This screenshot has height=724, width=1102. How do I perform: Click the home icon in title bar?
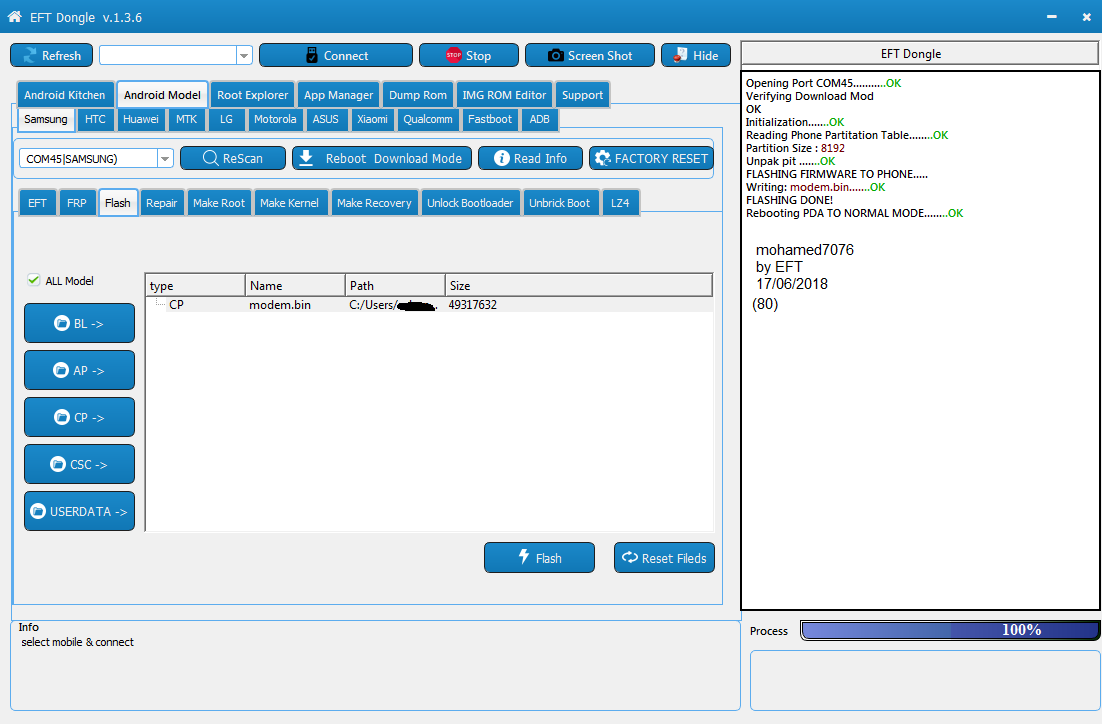coord(14,17)
